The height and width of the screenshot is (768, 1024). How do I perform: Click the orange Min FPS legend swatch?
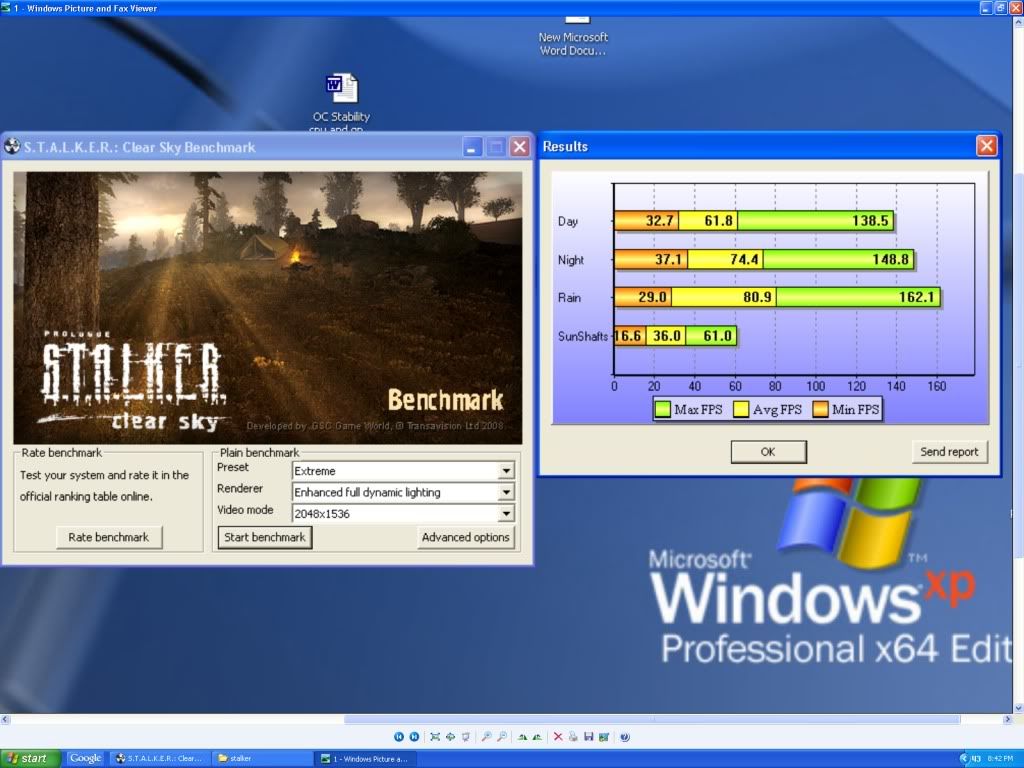pos(821,409)
